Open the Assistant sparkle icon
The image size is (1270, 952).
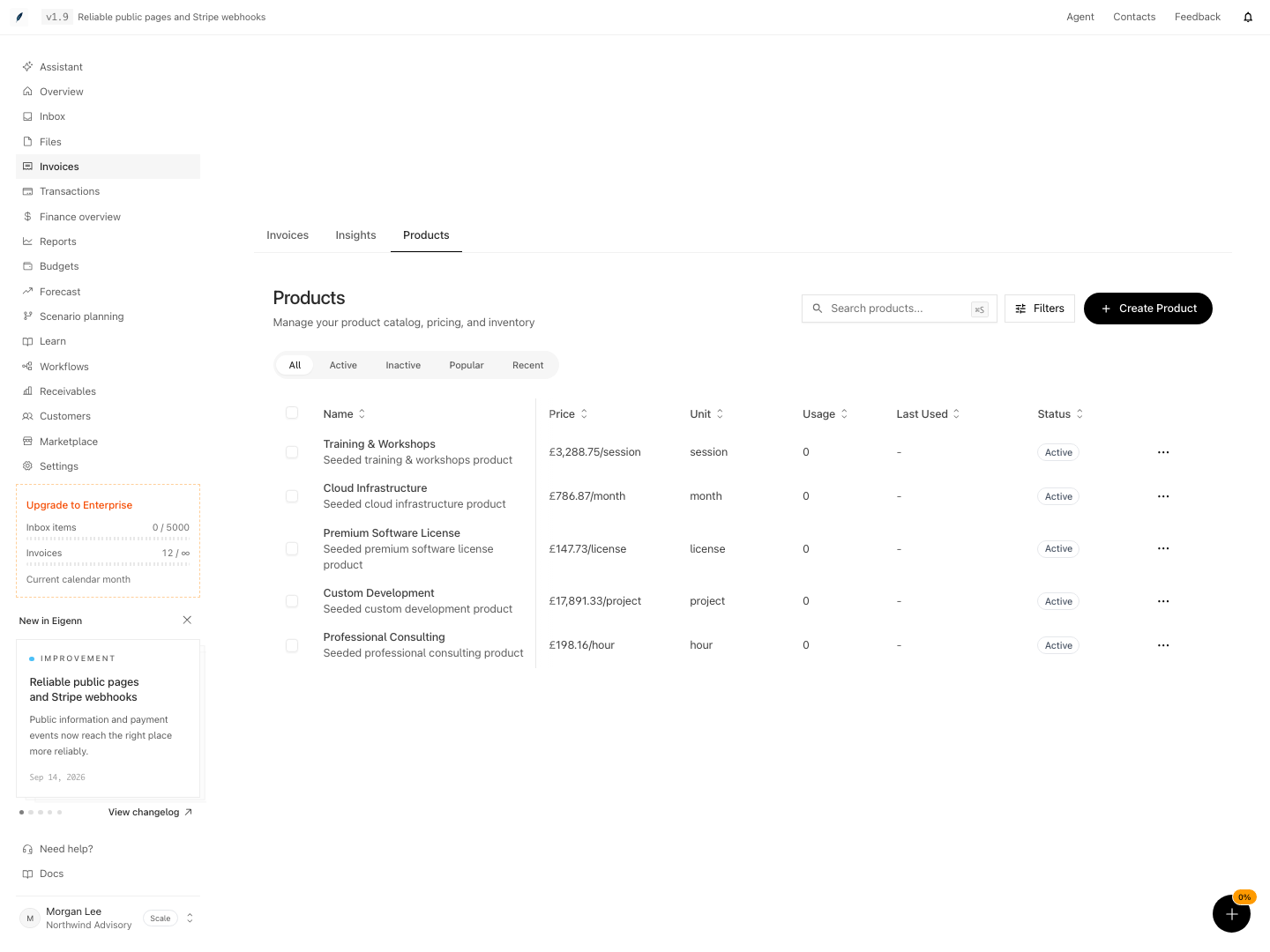27,67
